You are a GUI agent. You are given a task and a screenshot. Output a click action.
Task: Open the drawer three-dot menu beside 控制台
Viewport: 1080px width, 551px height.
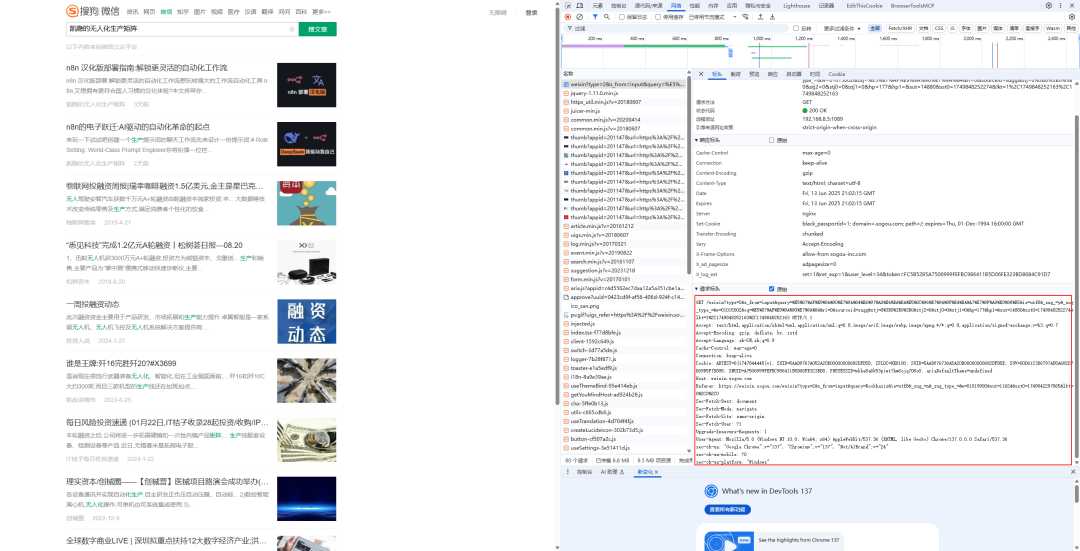567,472
